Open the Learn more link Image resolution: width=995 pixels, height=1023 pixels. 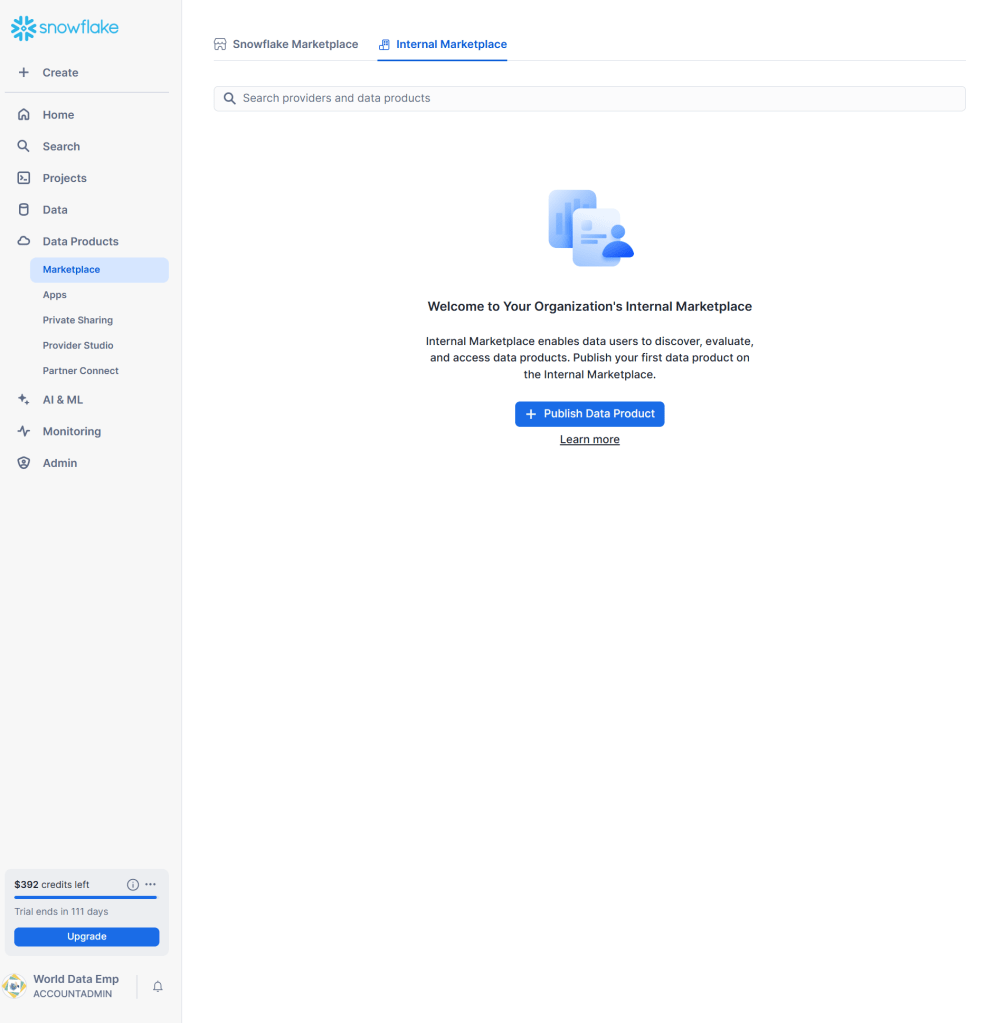589,440
